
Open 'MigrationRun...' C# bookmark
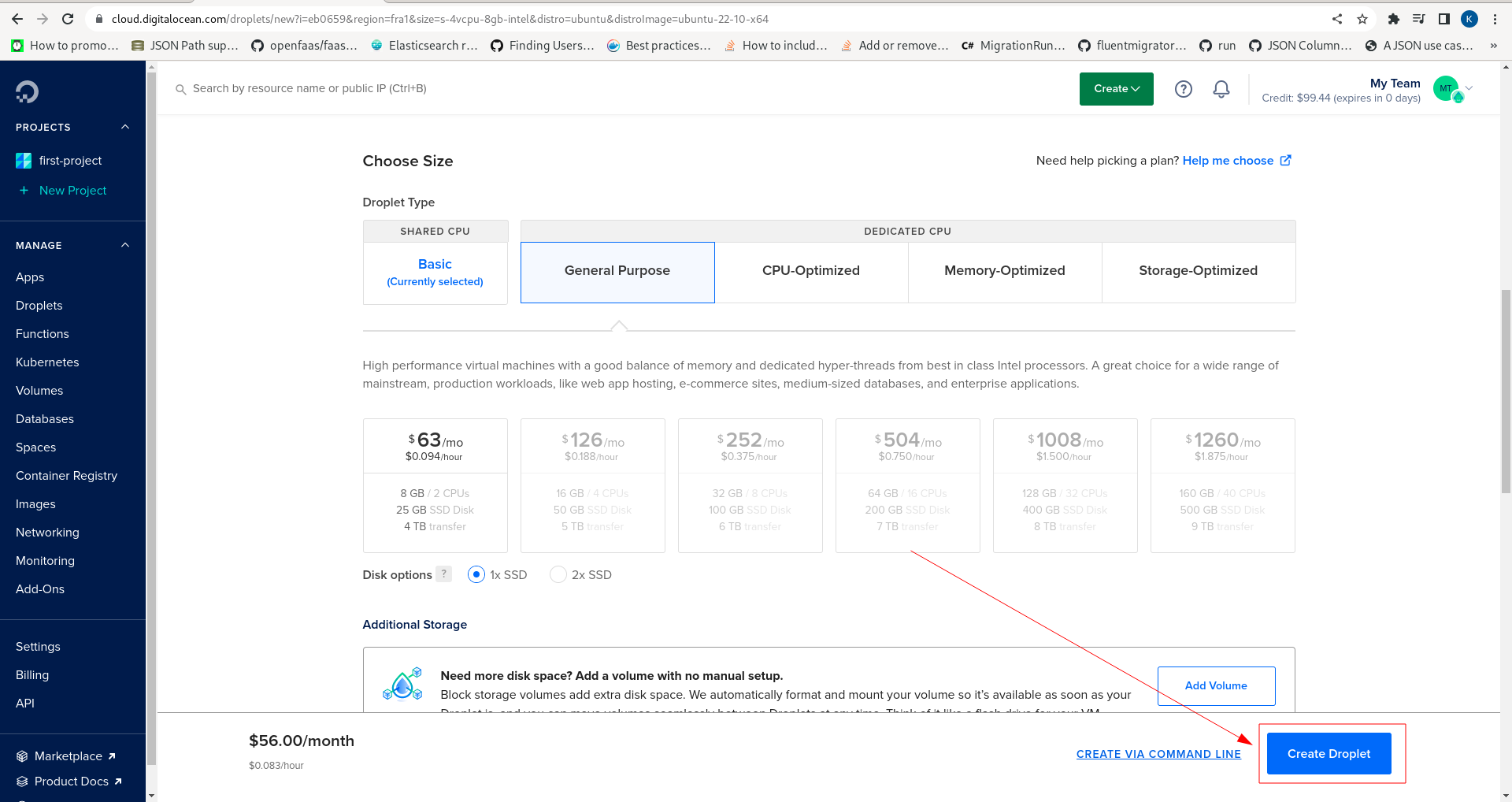click(x=1014, y=46)
